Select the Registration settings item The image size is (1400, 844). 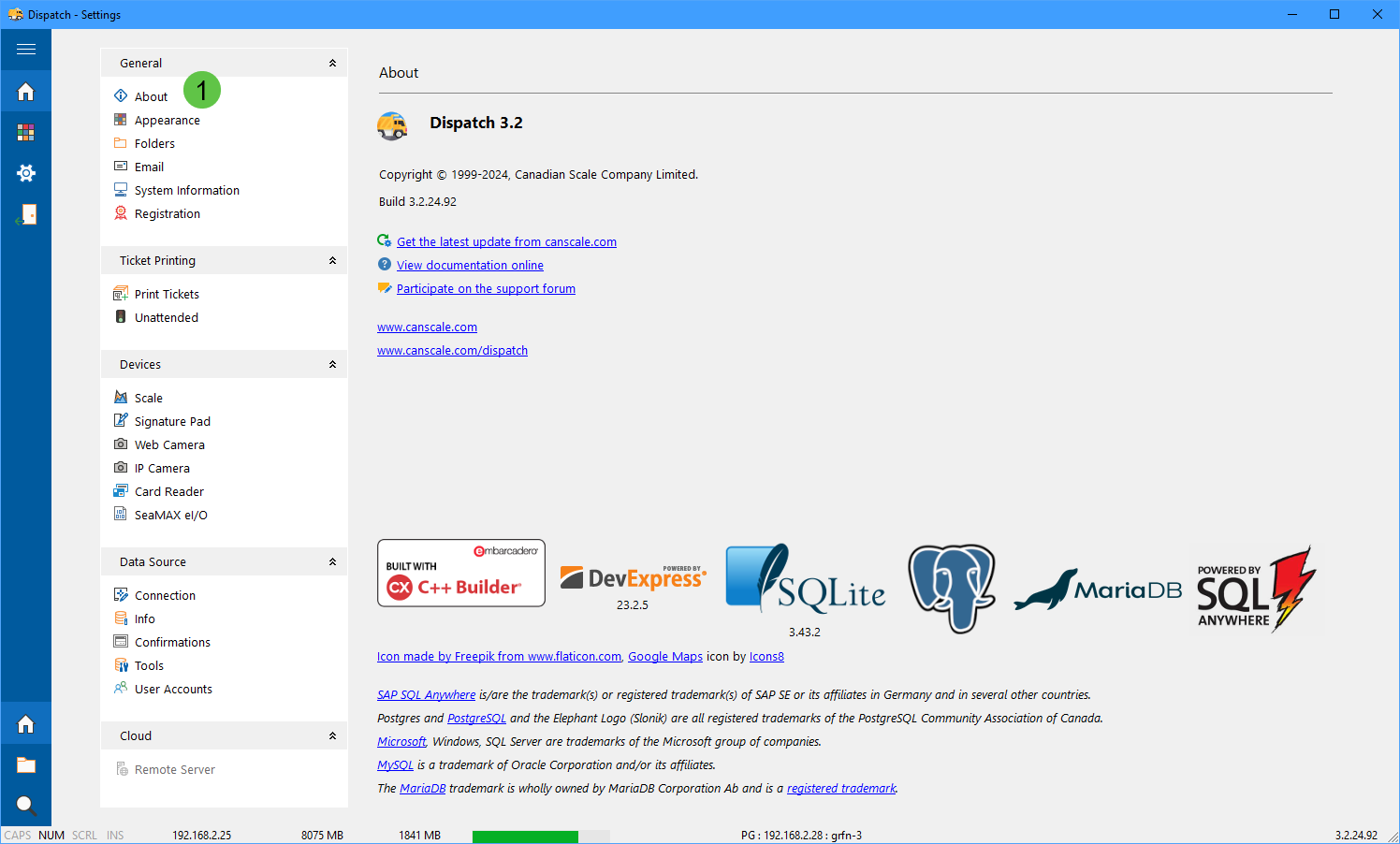click(167, 213)
